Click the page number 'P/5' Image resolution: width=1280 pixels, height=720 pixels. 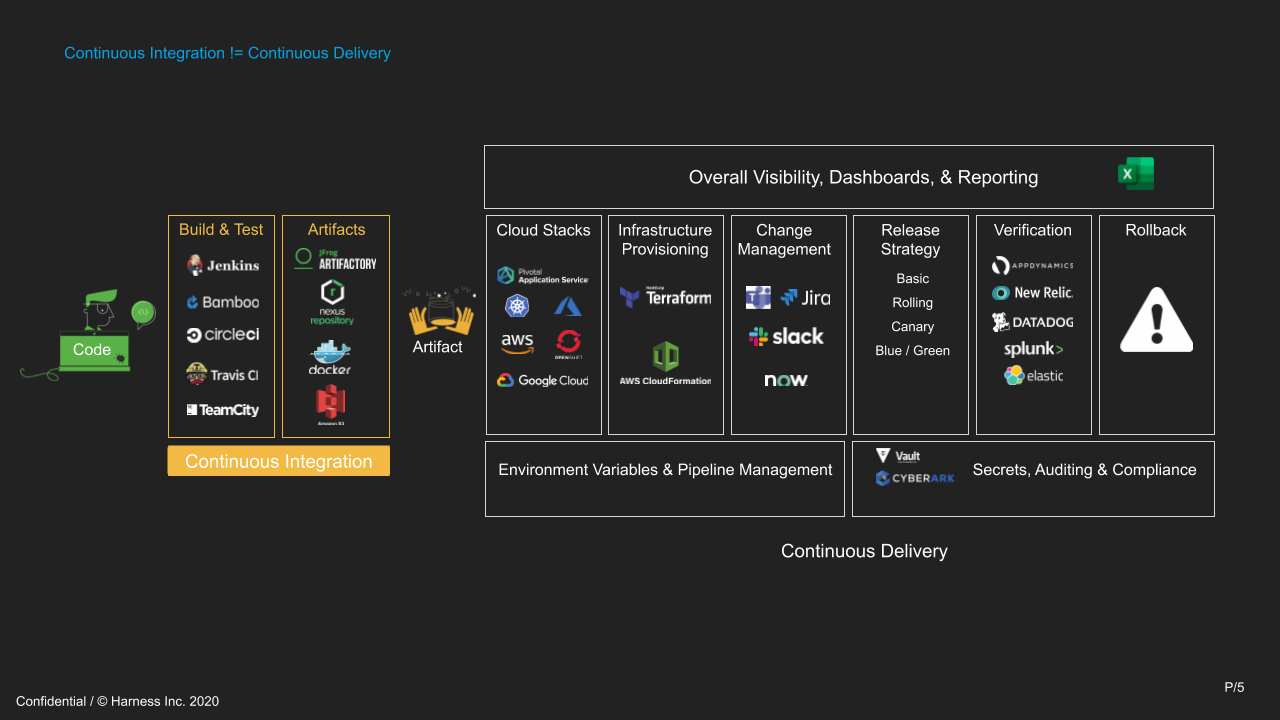(1234, 687)
